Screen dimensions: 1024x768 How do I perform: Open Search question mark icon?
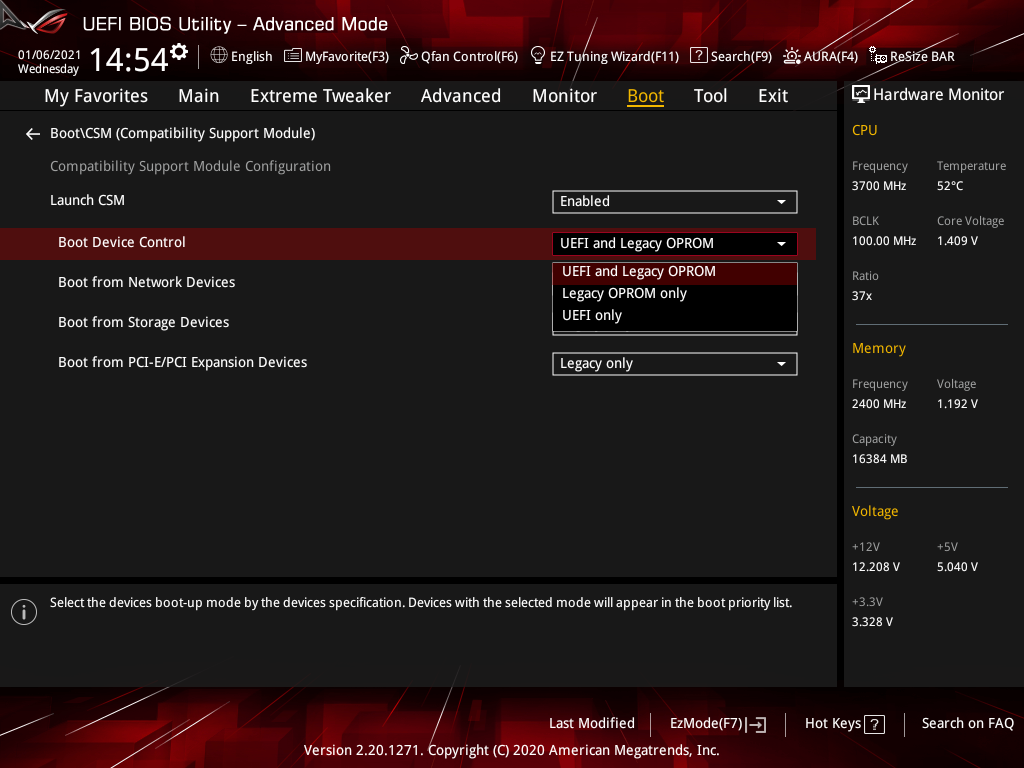pyautogui.click(x=699, y=56)
